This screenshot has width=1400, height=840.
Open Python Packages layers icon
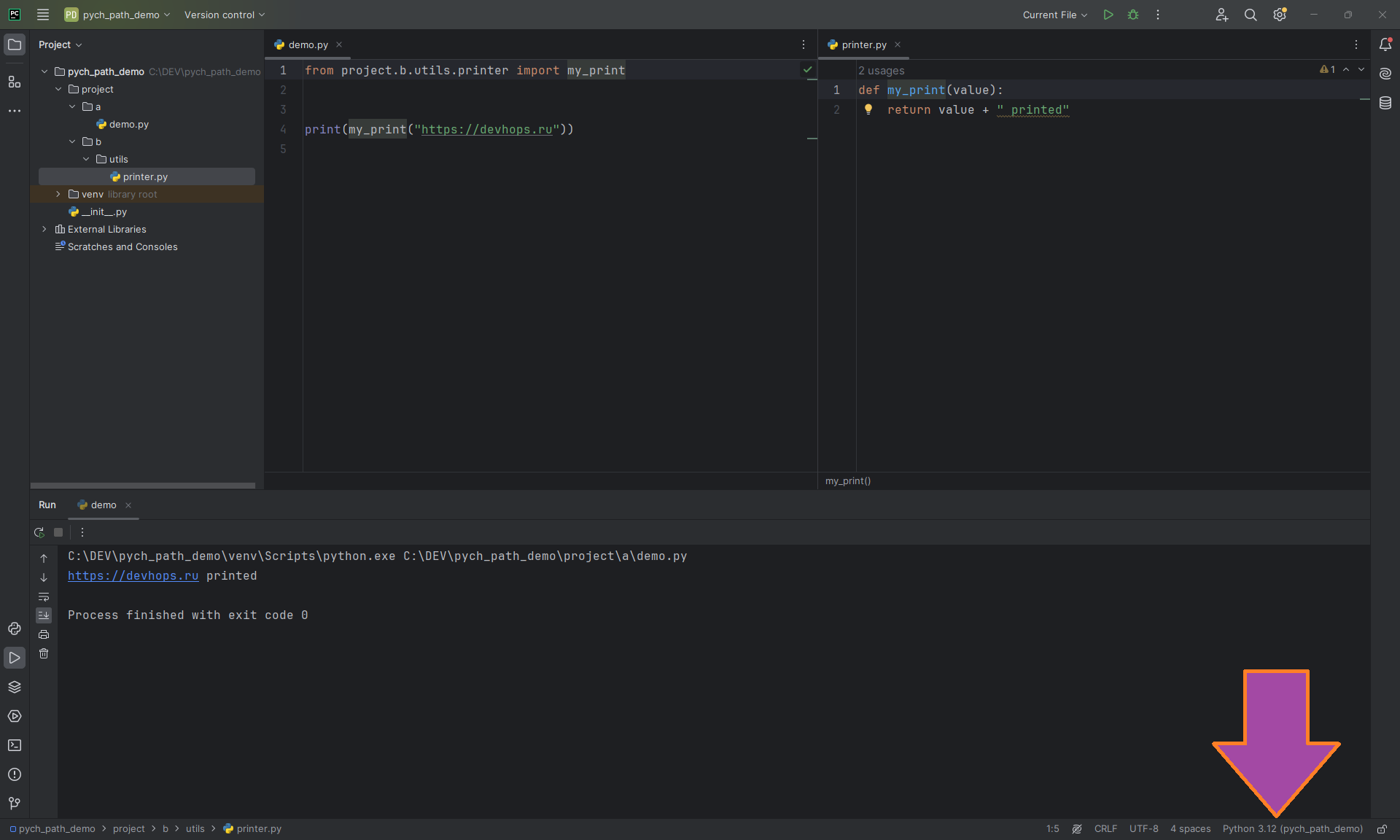click(15, 687)
